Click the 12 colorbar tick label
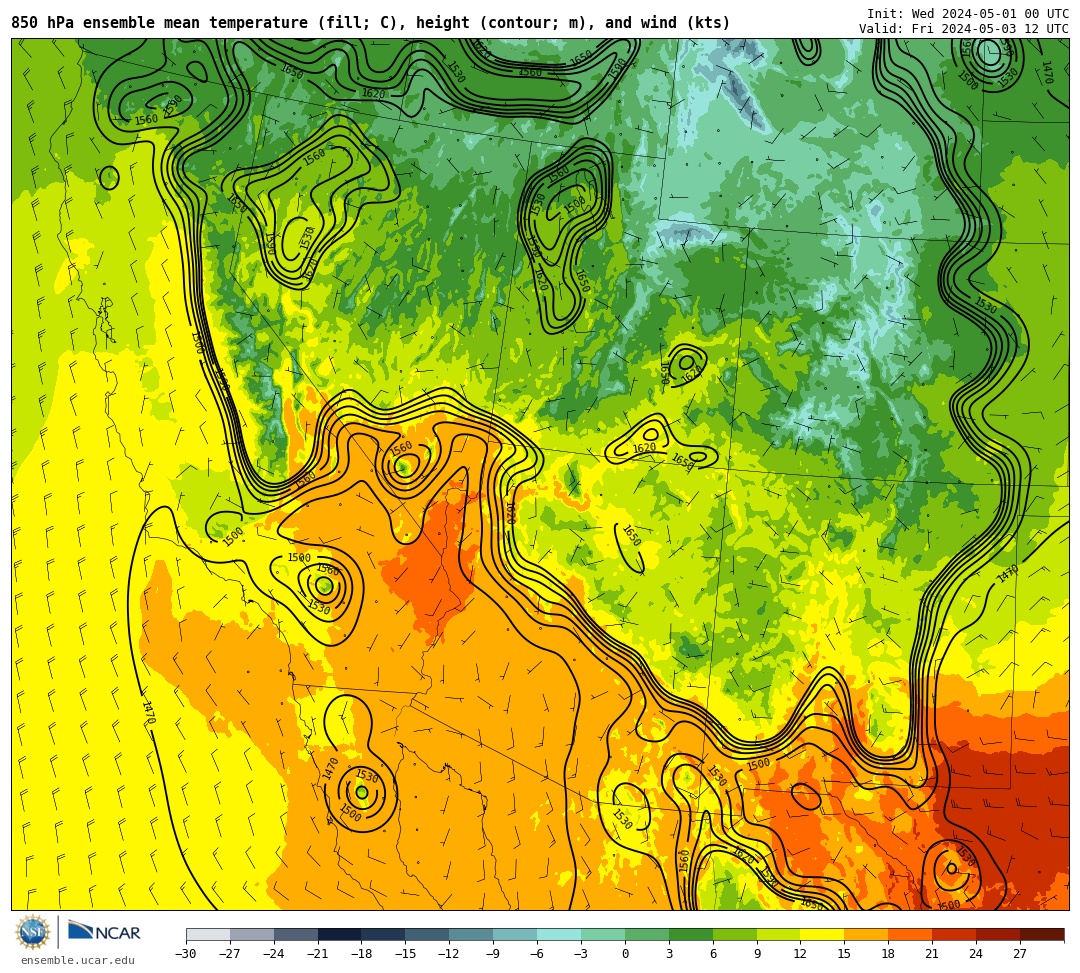 pos(800,954)
